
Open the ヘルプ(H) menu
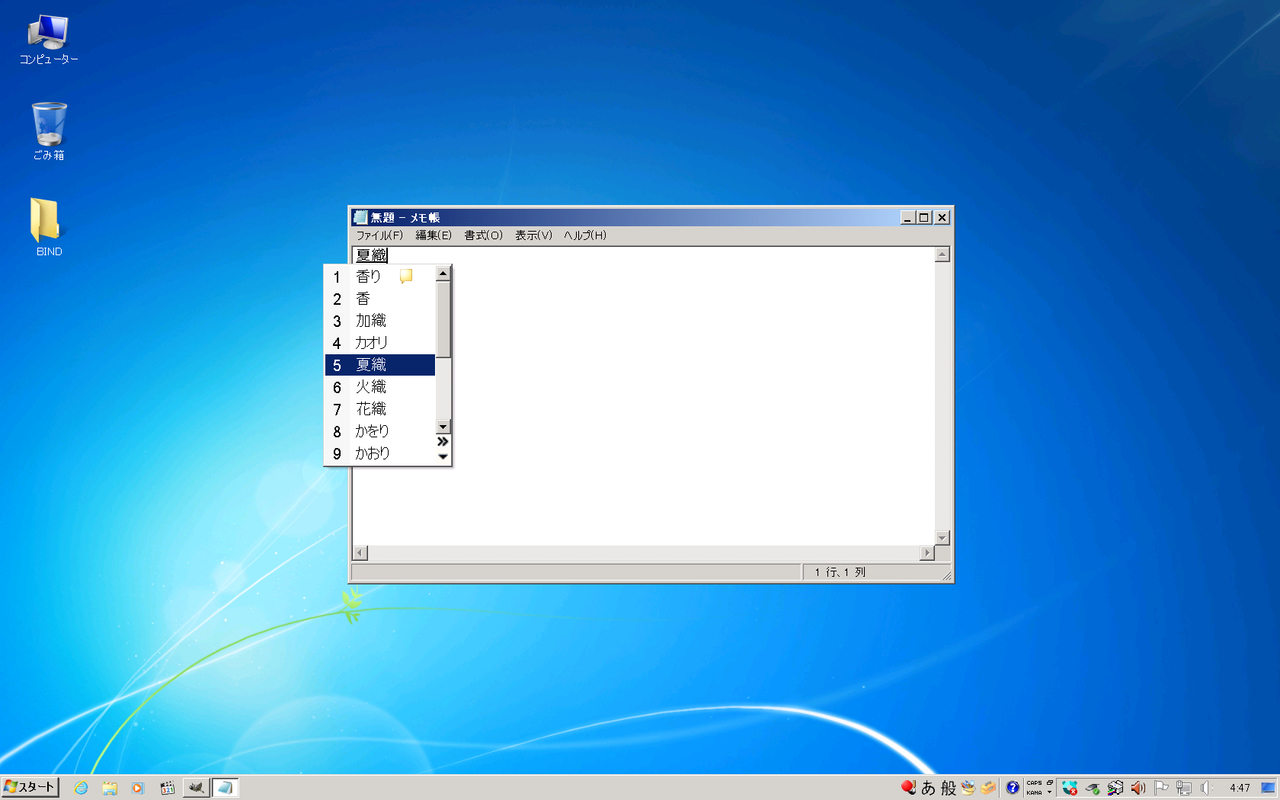click(585, 235)
